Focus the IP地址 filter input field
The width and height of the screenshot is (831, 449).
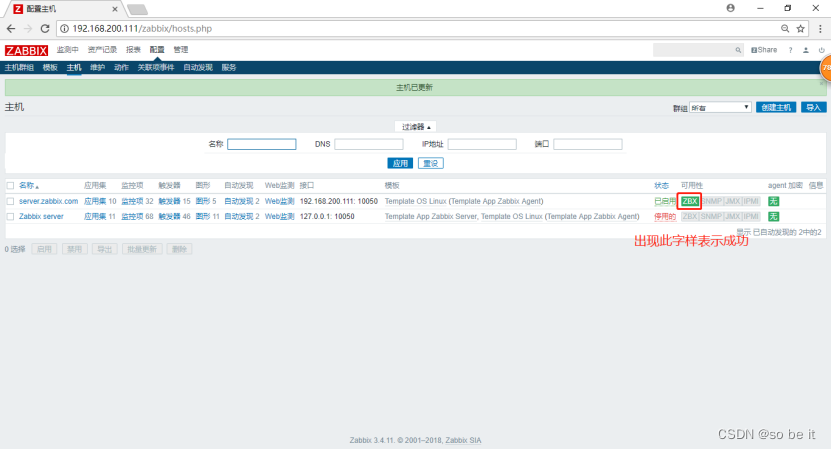tap(482, 144)
